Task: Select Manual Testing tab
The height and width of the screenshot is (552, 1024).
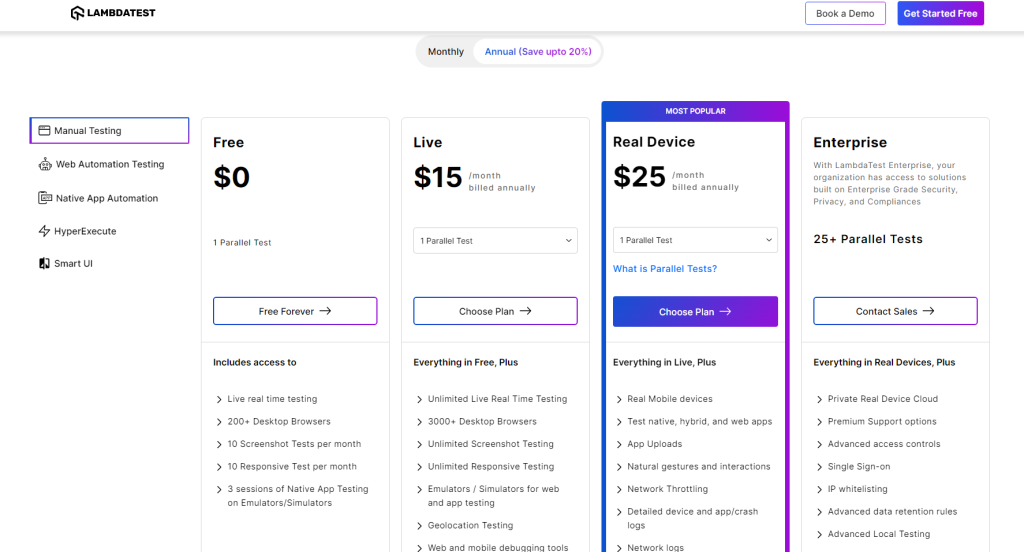Action: [x=109, y=131]
